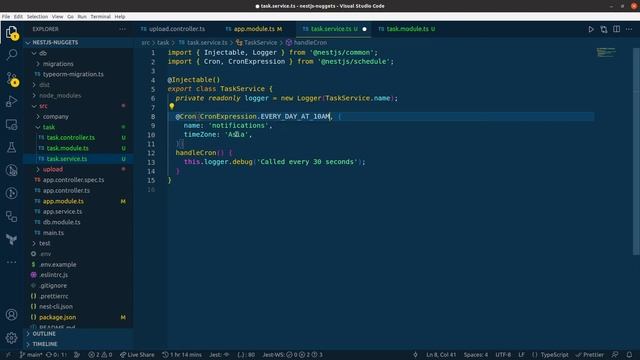Click the main branch indicator
640x360 pixels.
pyautogui.click(x=31, y=355)
